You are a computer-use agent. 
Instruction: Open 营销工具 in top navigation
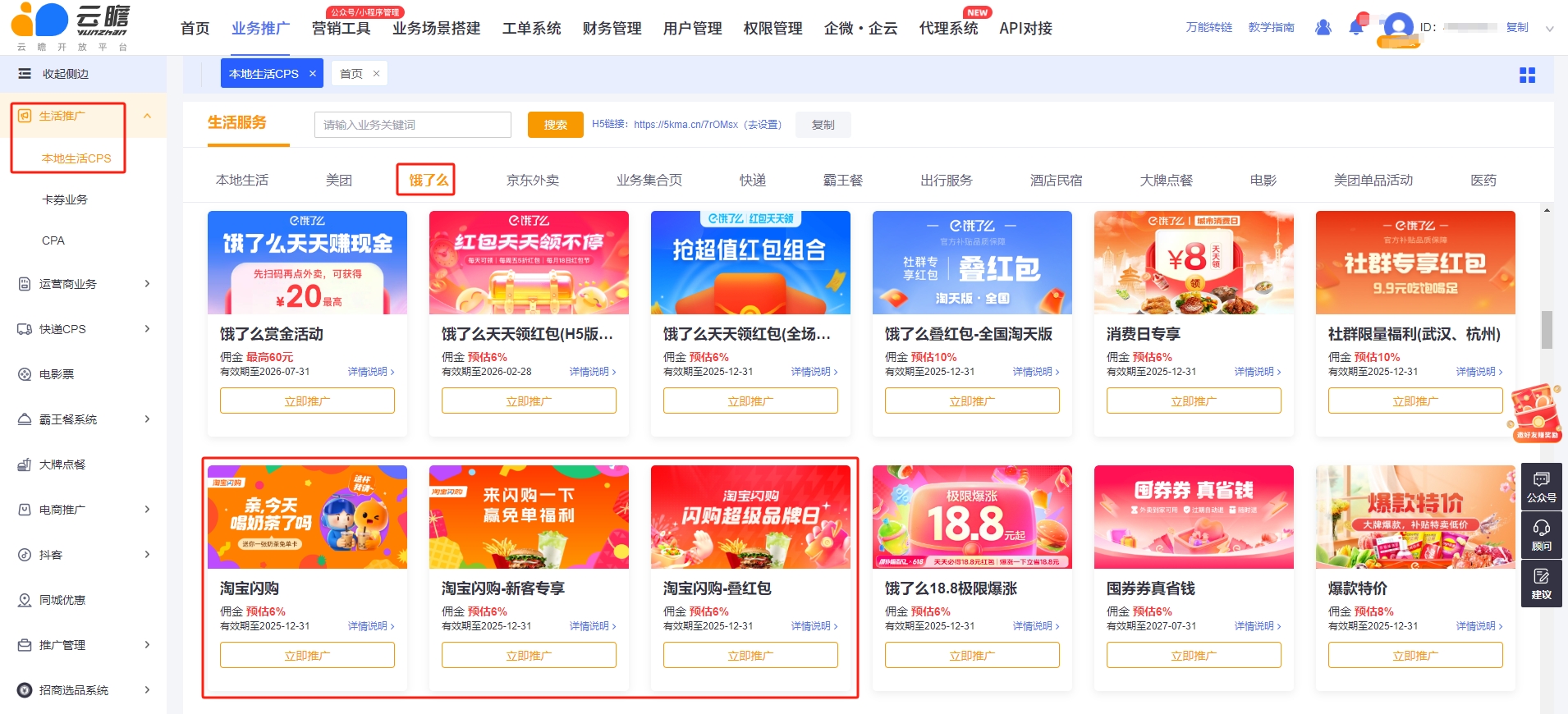(342, 29)
